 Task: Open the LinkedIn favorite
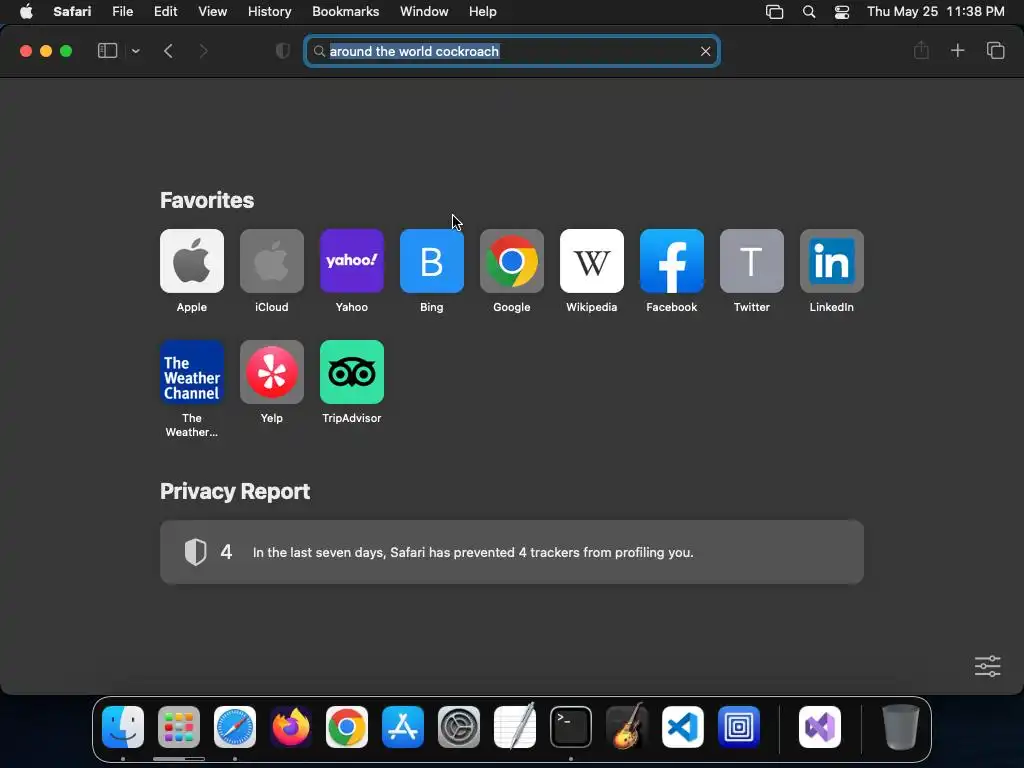[831, 261]
